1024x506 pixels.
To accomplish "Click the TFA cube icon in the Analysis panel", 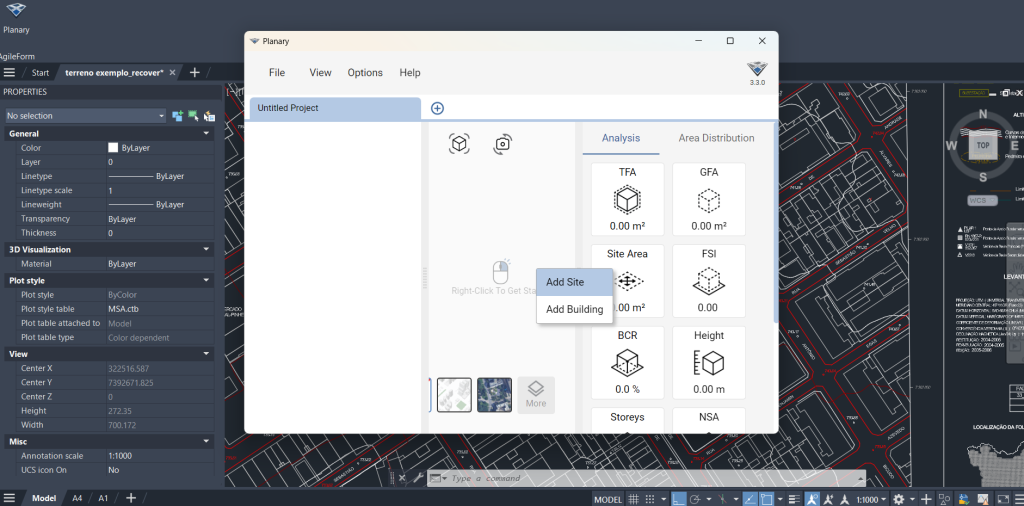I will (627, 199).
